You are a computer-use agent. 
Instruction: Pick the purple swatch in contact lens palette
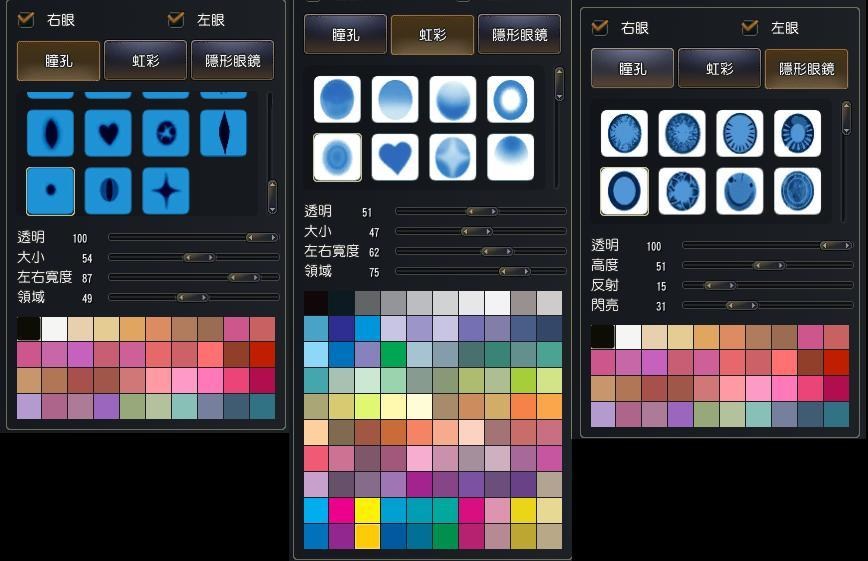[x=680, y=414]
